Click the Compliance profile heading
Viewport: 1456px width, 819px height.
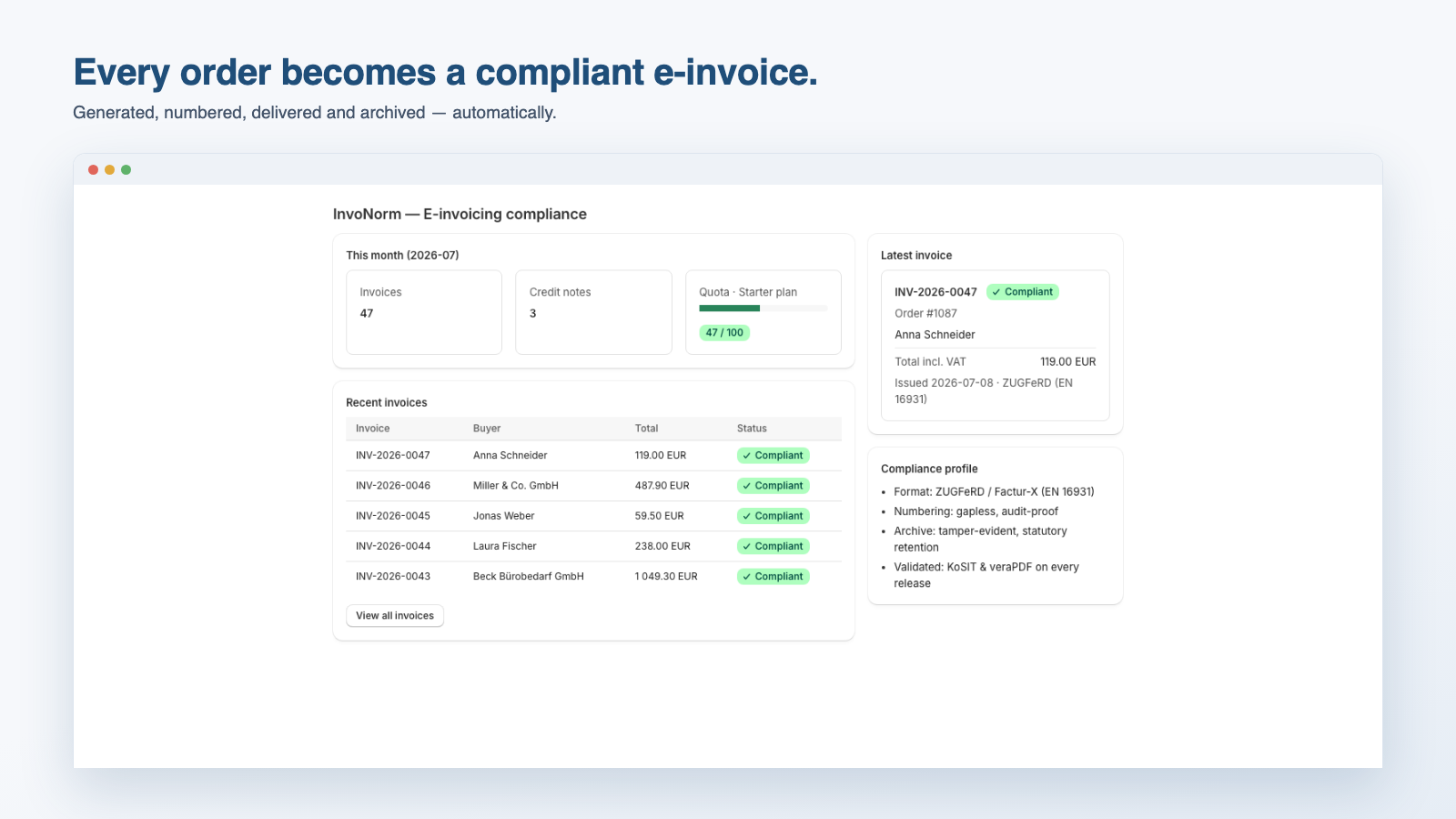coord(929,470)
